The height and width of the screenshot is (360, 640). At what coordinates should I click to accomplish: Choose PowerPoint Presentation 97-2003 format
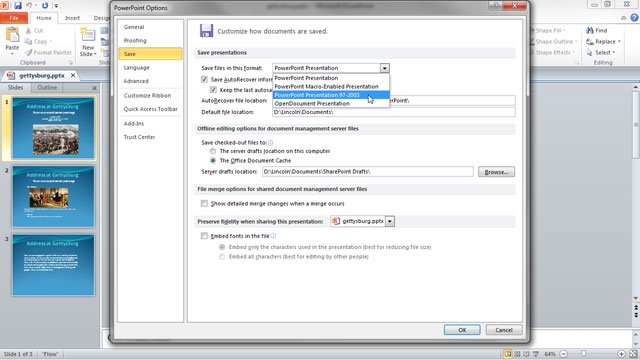(331, 95)
